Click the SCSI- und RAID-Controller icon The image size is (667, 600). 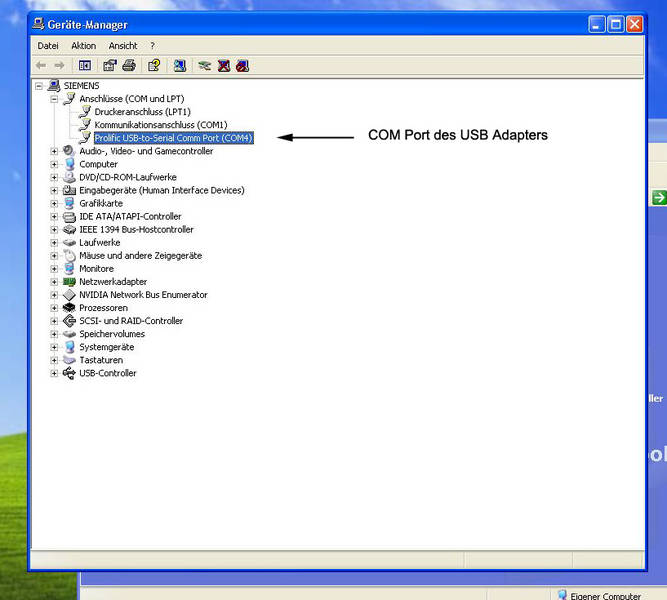pos(69,321)
